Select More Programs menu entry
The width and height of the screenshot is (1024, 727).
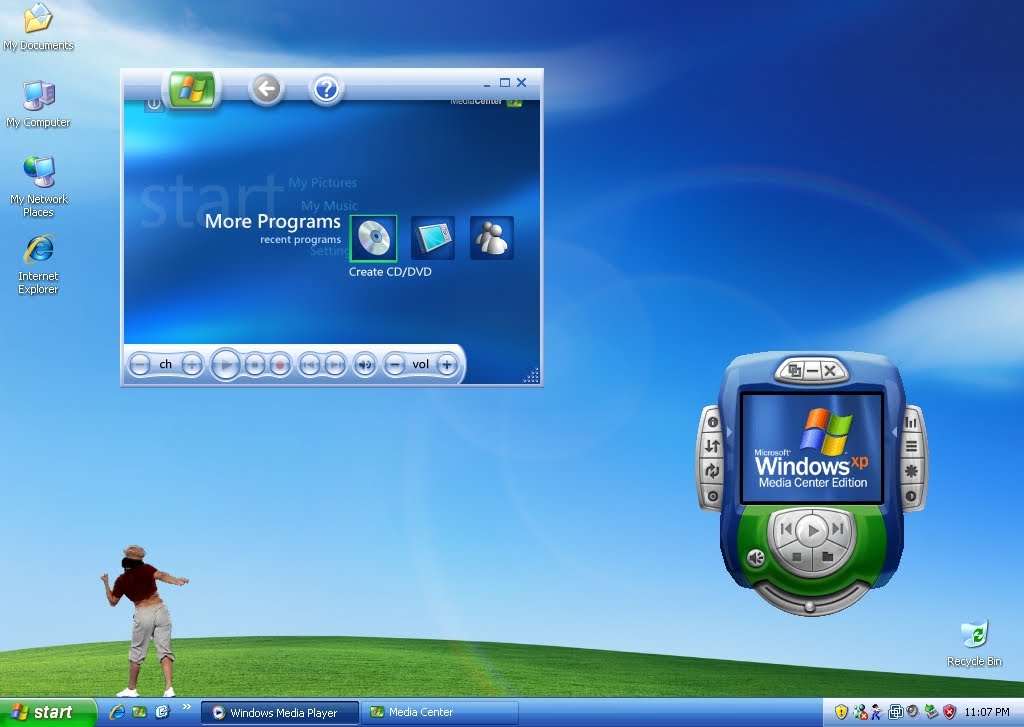pos(272,221)
